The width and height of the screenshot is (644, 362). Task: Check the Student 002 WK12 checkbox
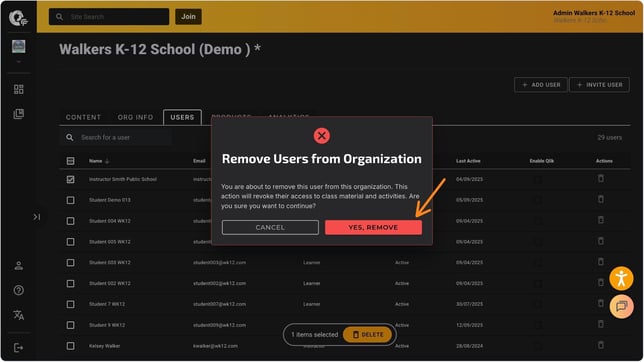tap(71, 284)
